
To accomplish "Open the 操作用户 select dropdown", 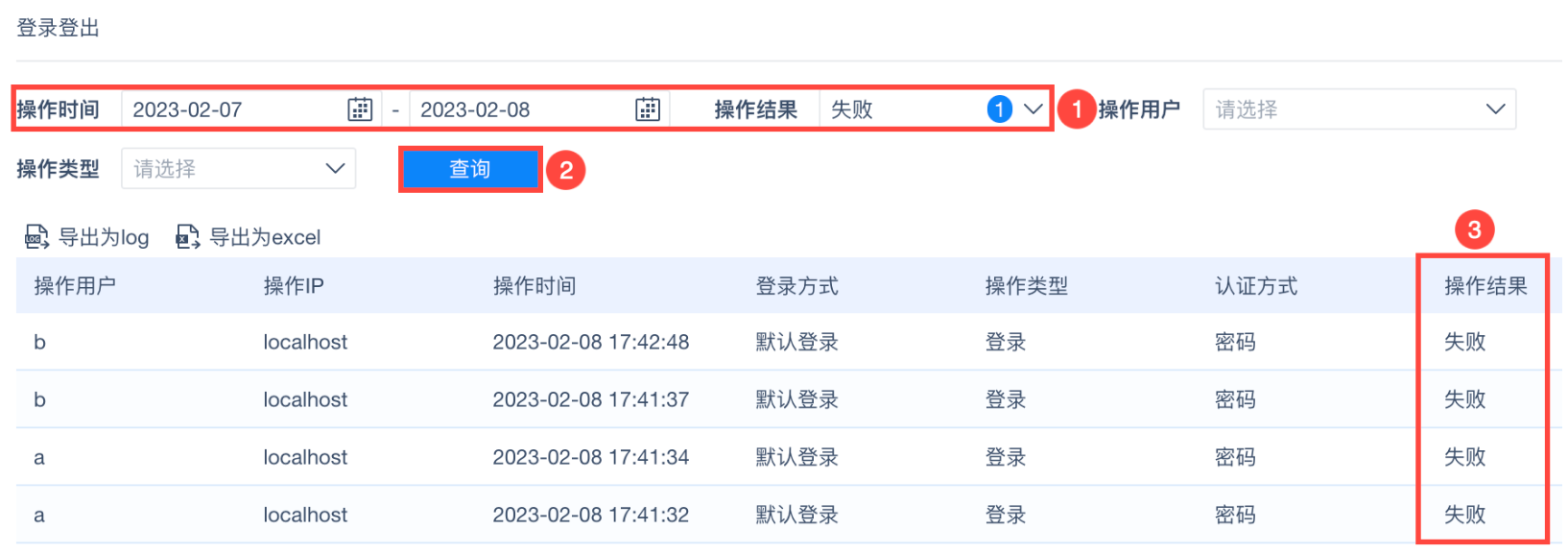I will (1359, 109).
